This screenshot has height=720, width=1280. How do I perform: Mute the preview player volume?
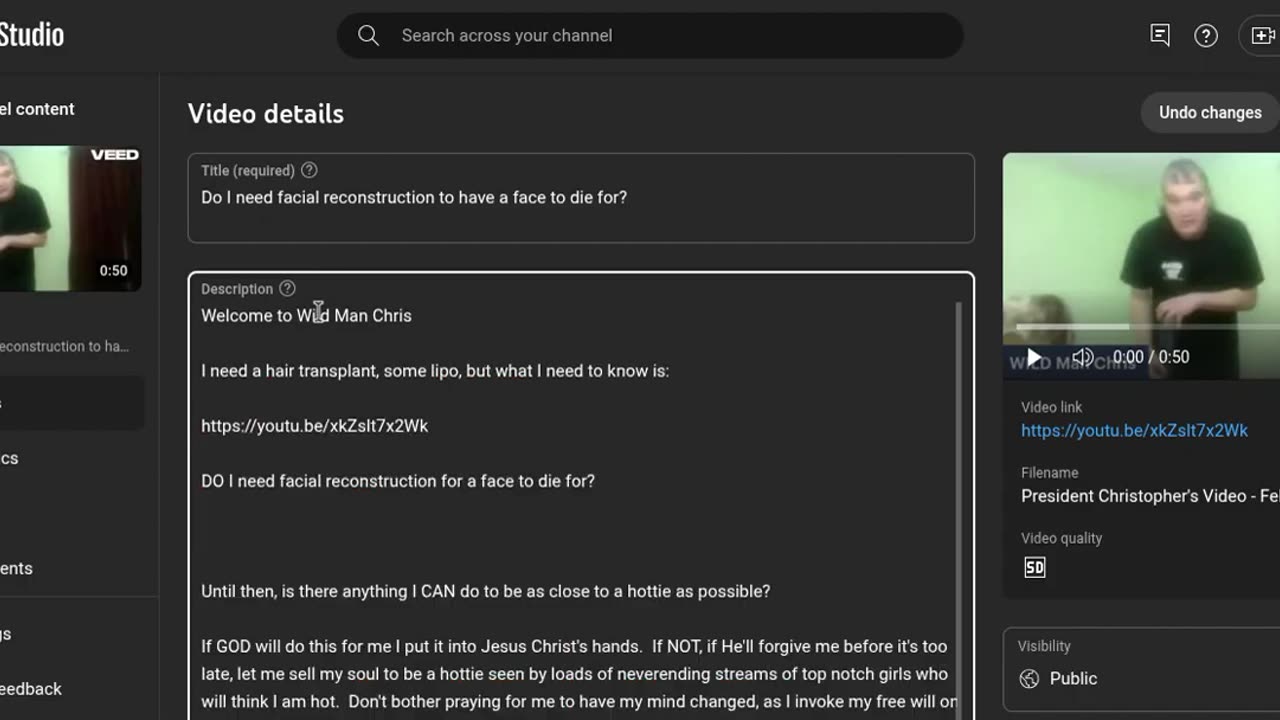(x=1083, y=357)
